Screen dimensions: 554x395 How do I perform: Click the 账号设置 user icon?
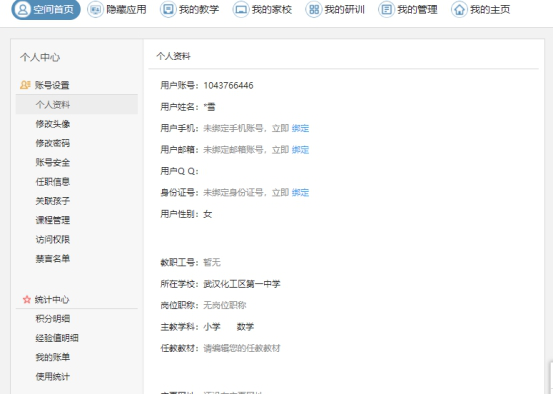(25, 85)
